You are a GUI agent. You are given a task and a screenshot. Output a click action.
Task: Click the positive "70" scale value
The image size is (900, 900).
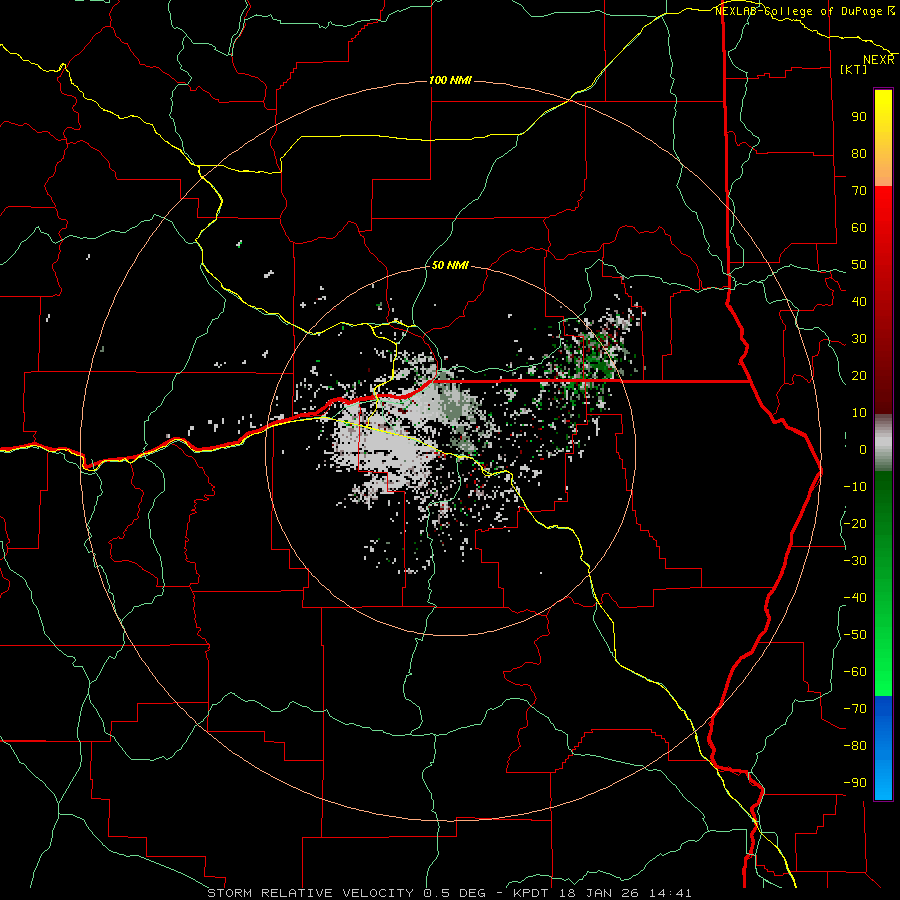click(859, 191)
